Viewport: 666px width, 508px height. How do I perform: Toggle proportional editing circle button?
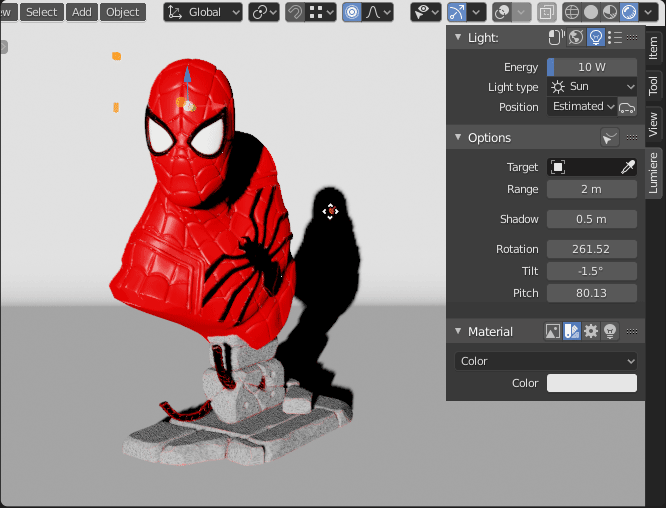(x=352, y=12)
